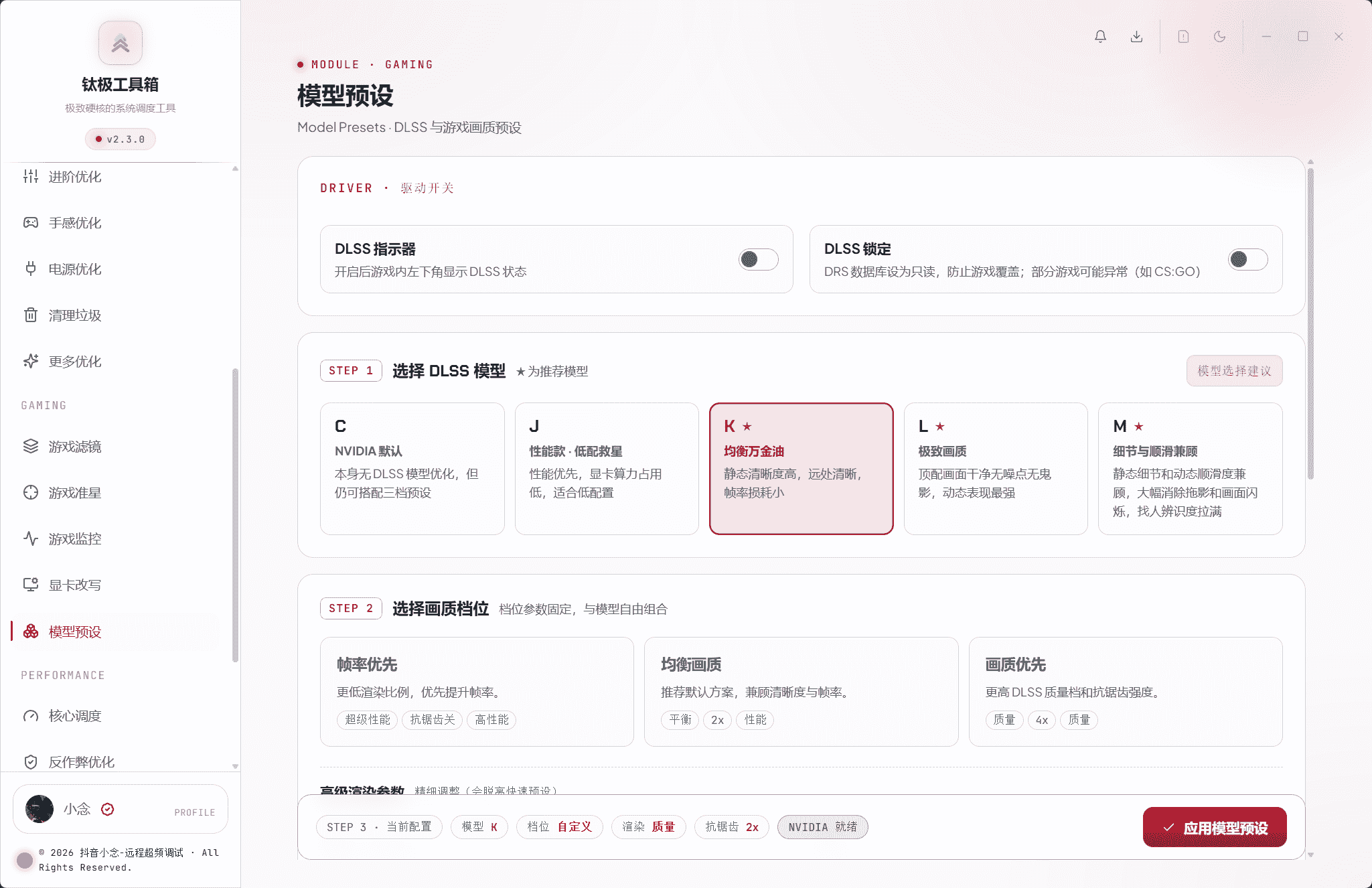Open 进阶优化 in sidebar

(x=121, y=177)
